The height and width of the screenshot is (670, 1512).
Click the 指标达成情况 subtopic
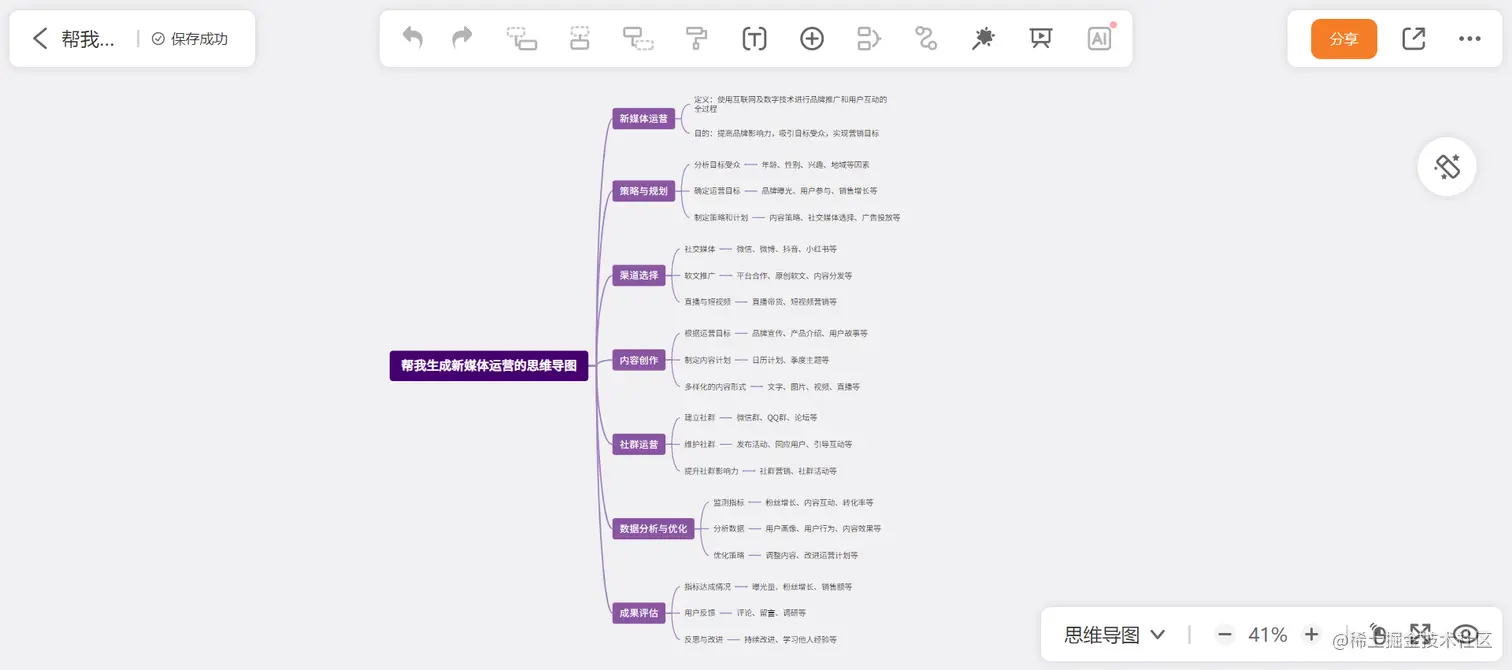tap(708, 587)
